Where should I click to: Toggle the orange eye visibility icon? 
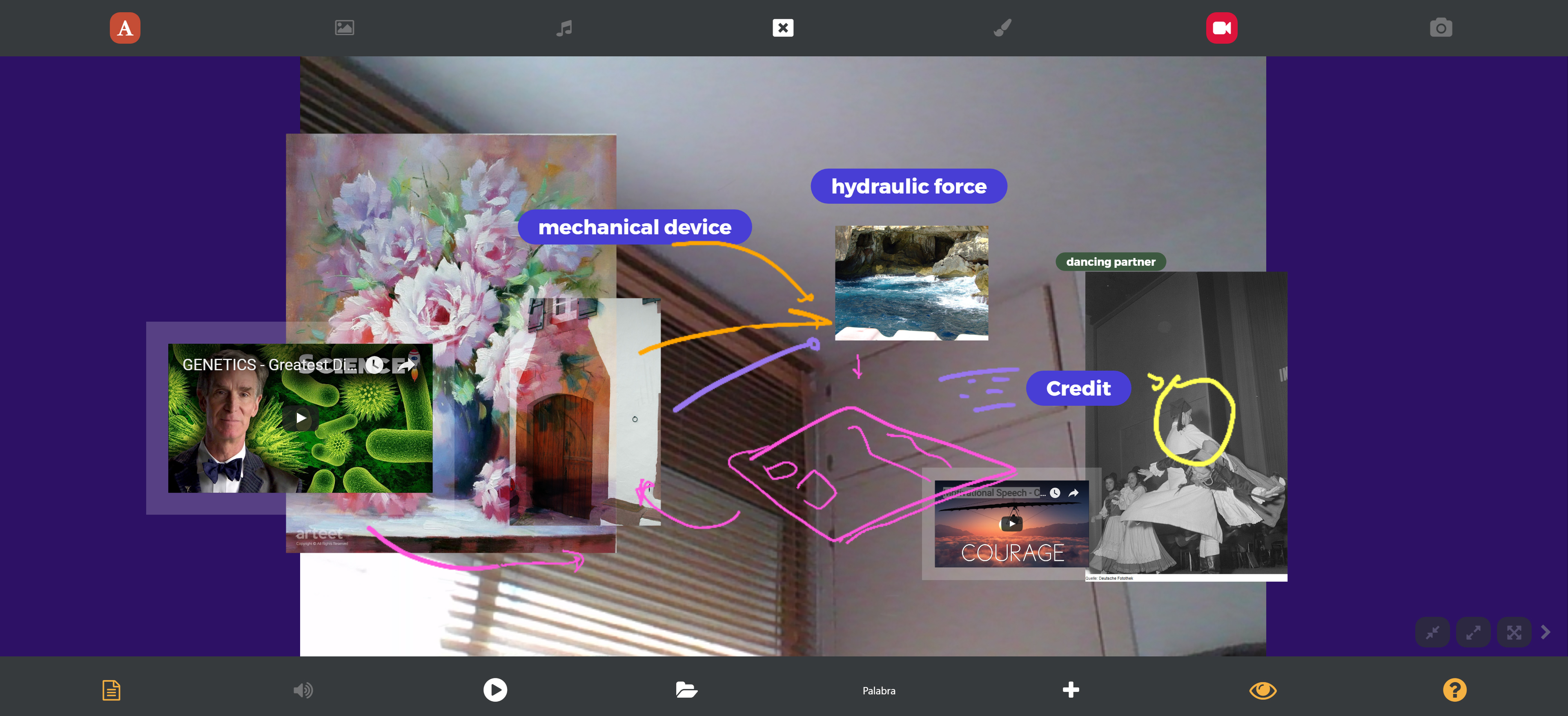[x=1263, y=690]
